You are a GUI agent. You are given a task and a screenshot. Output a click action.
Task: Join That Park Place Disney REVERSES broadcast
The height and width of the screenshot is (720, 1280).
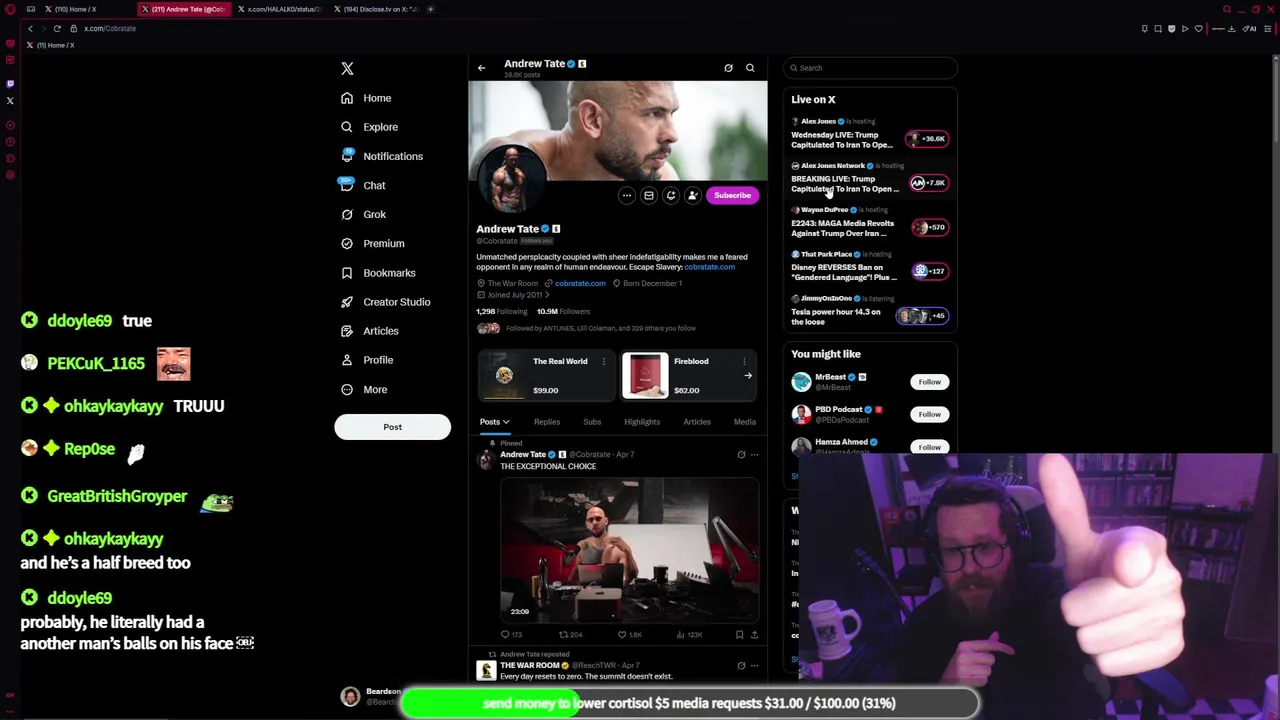870,266
